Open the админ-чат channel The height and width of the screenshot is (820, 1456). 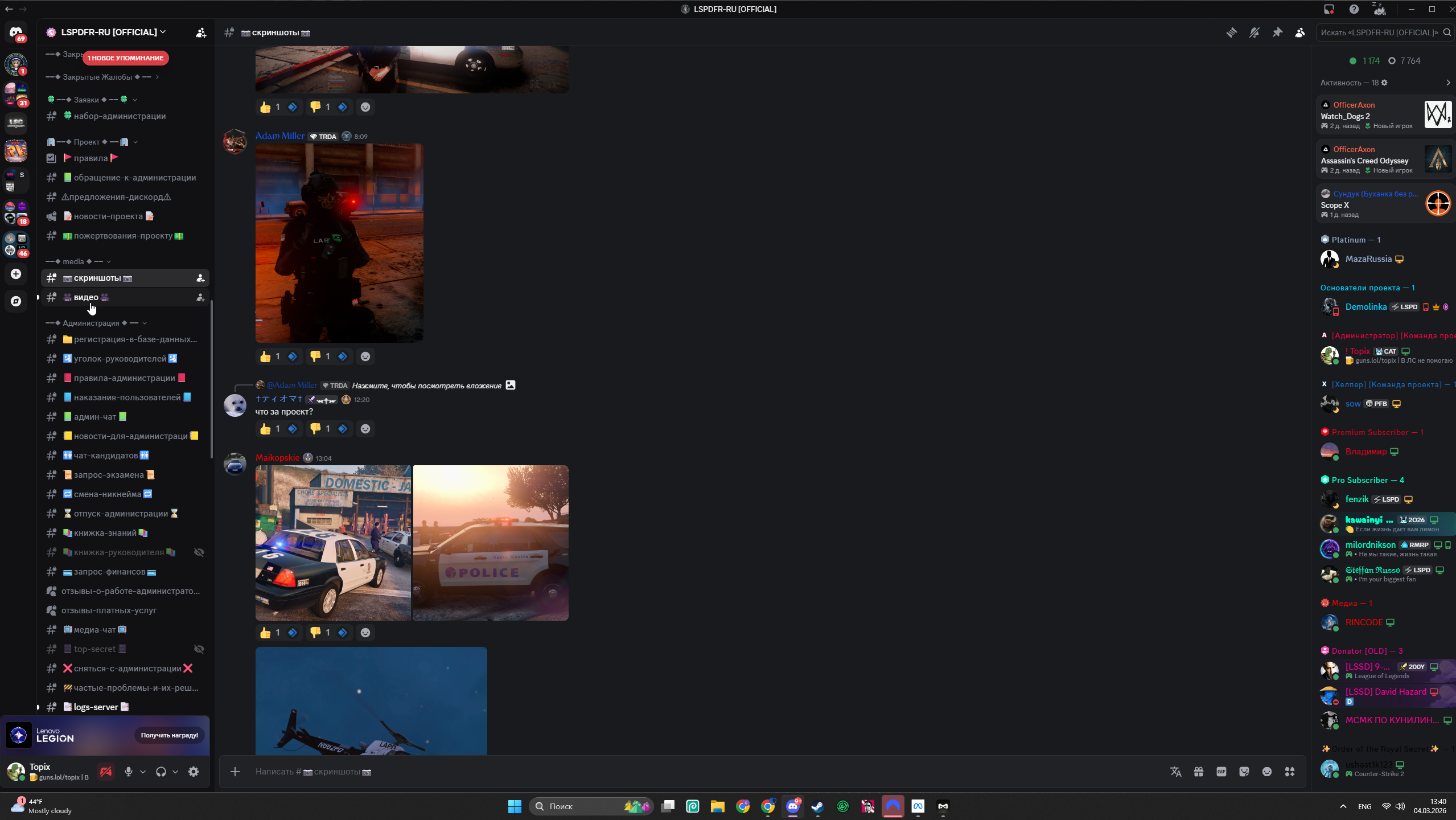(x=125, y=417)
